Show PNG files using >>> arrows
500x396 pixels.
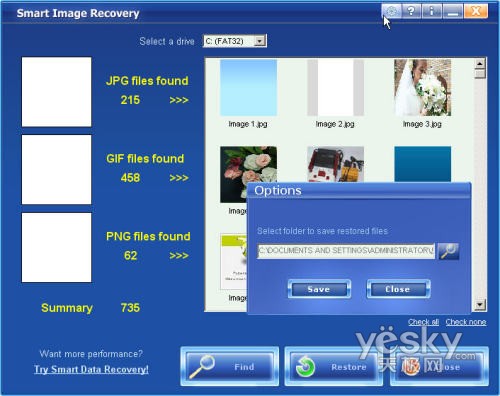(x=179, y=256)
